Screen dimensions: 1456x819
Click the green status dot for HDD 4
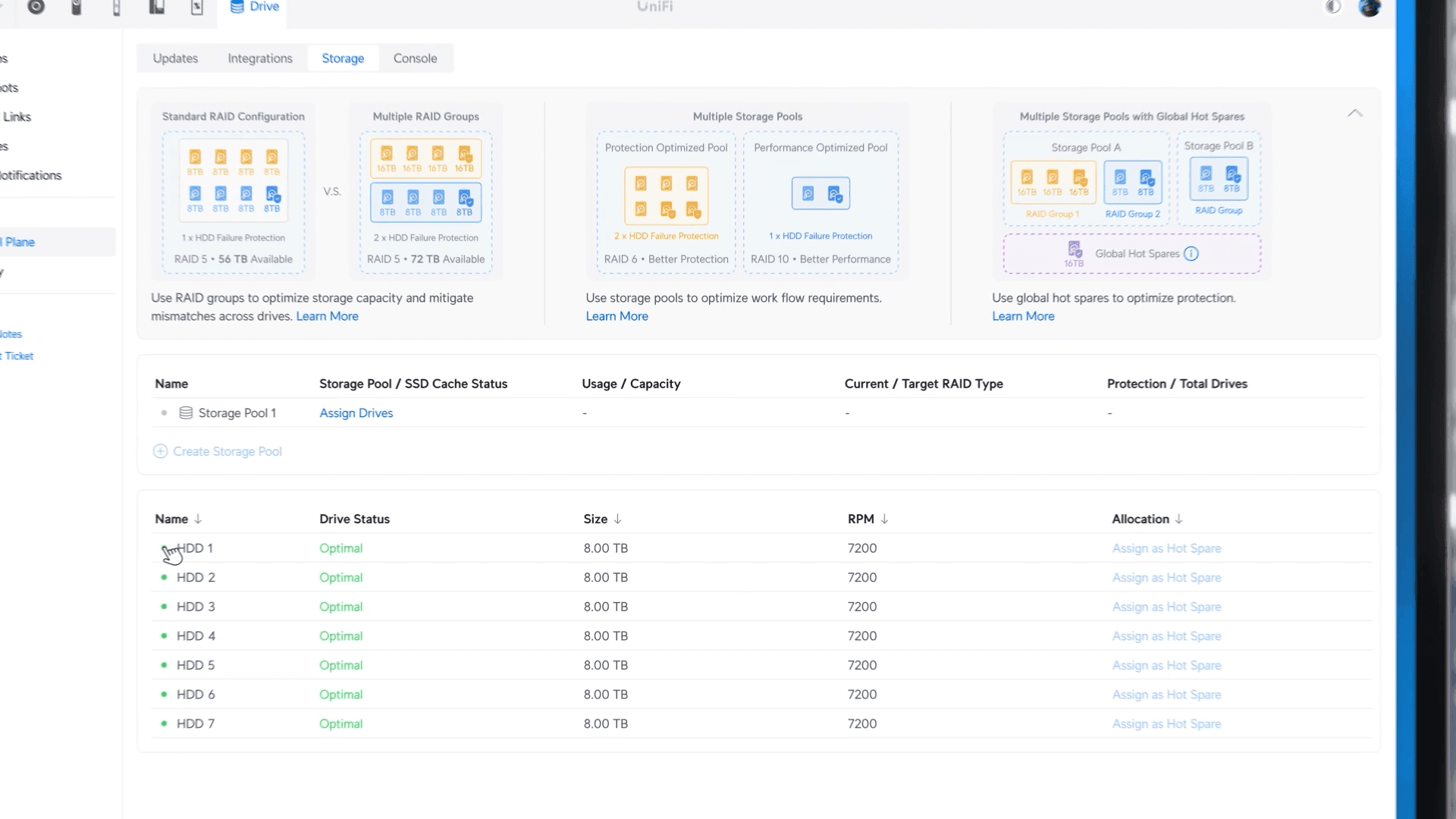pos(164,635)
